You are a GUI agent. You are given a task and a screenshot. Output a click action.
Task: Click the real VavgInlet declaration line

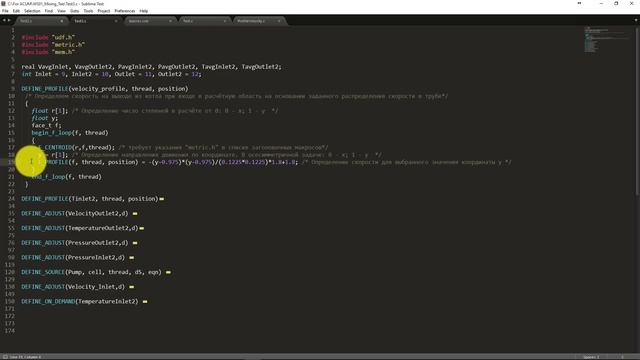click(x=151, y=67)
